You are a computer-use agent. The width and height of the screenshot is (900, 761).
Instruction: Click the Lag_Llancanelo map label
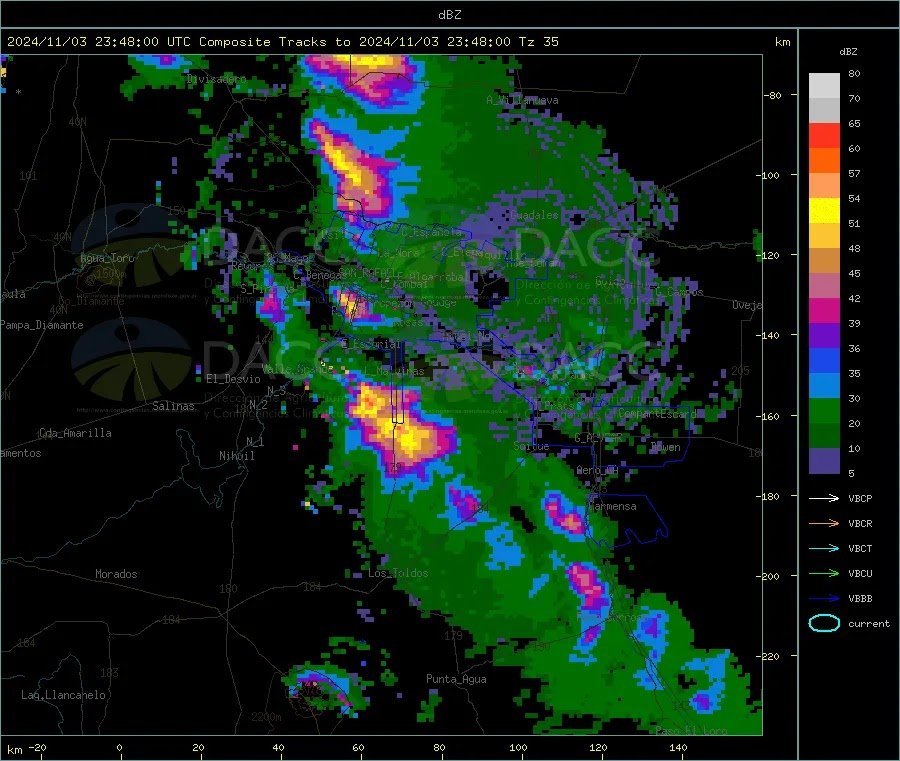(x=63, y=694)
